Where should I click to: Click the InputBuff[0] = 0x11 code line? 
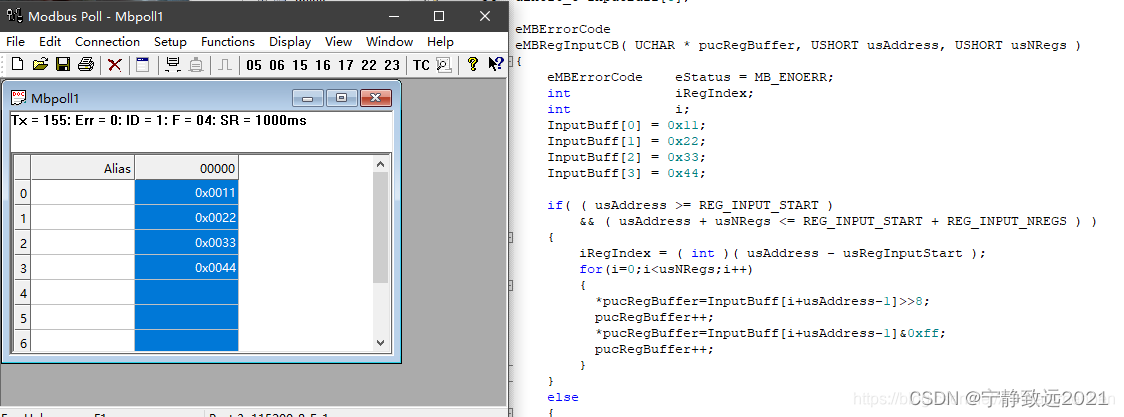click(x=627, y=125)
